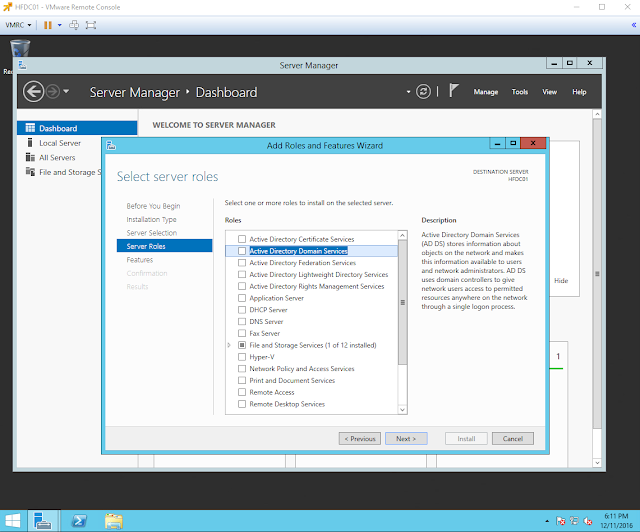The height and width of the screenshot is (532, 640).
Task: Open the pause button dropdown arrow
Action: click(x=60, y=25)
